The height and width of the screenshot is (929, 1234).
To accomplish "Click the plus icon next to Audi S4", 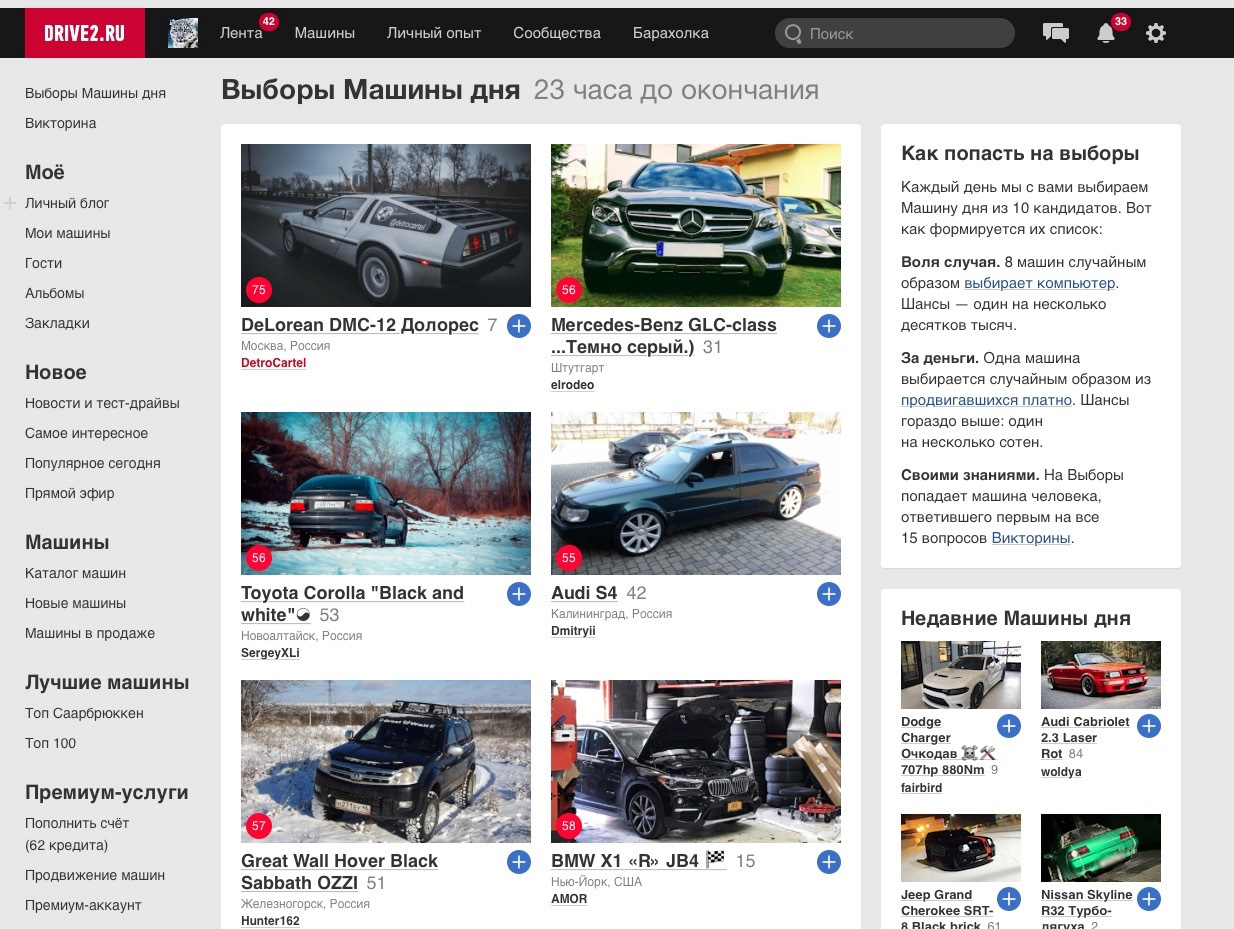I will [829, 594].
